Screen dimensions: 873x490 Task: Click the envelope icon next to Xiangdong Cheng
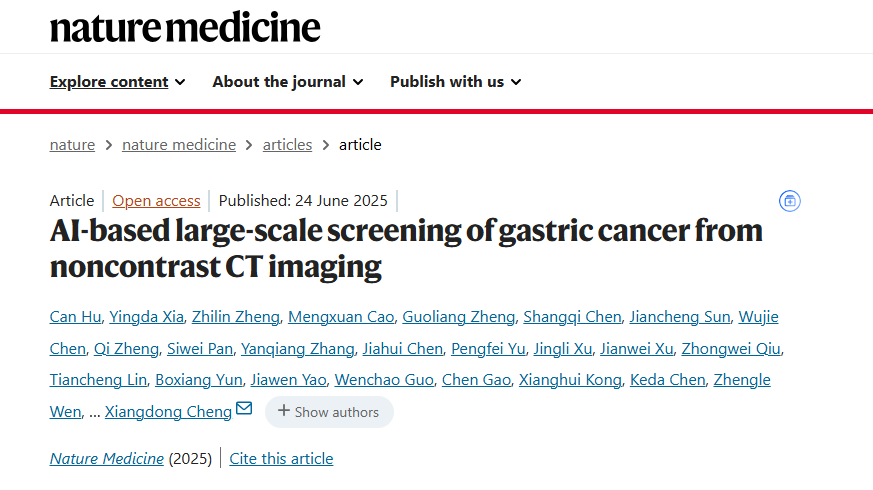(244, 409)
